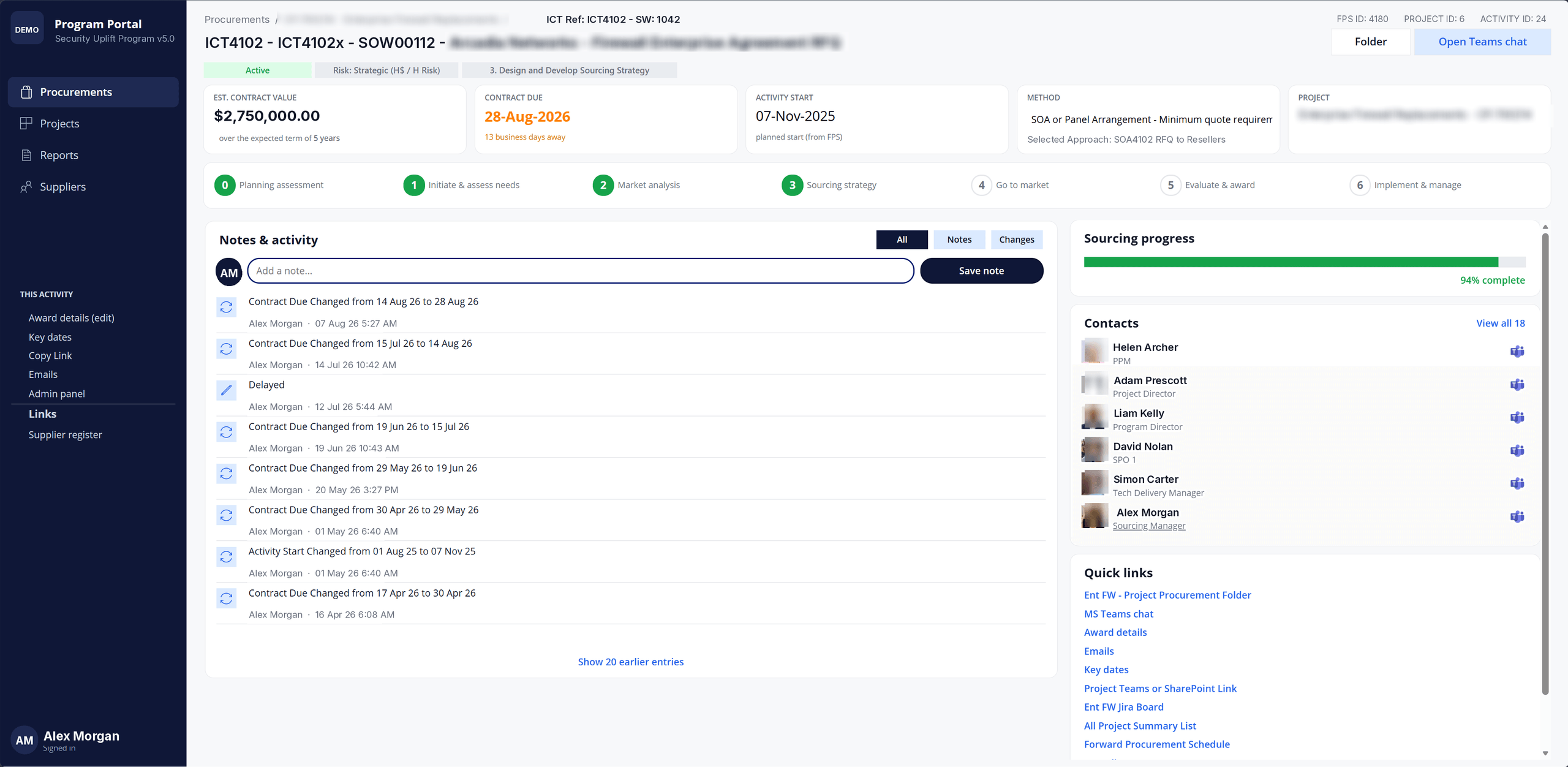
Task: Click change icon for 29 May to 19 Jun entry
Action: point(227,474)
